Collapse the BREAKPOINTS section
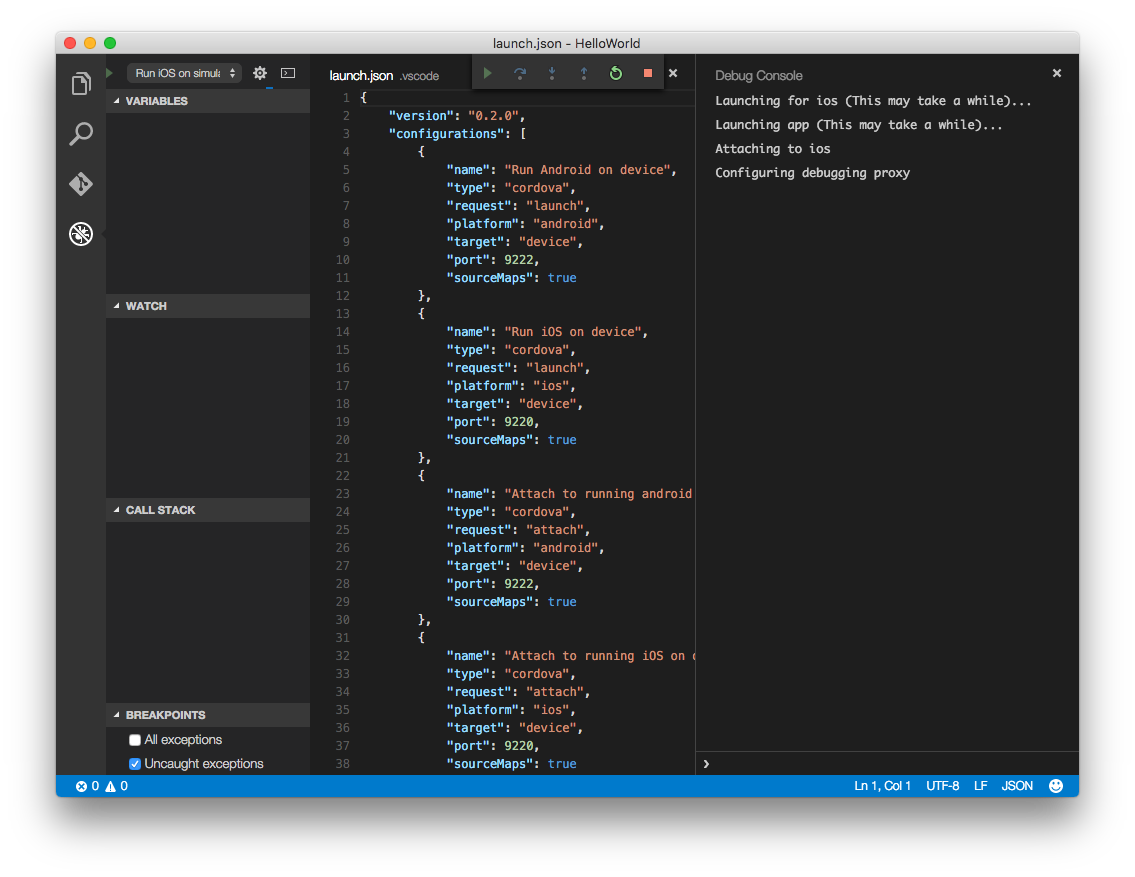1135x877 pixels. pyautogui.click(x=208, y=715)
